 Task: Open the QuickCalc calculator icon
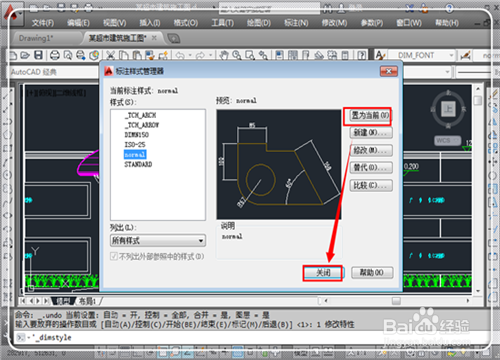click(x=345, y=55)
